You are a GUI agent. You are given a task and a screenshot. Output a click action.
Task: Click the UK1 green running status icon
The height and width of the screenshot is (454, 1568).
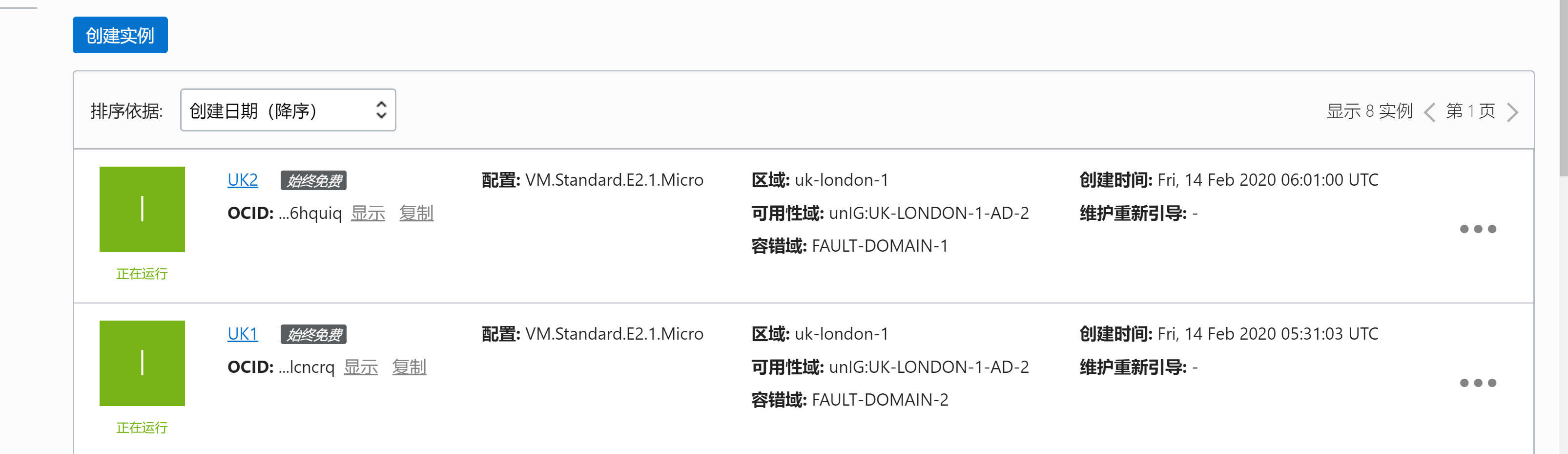(x=142, y=363)
